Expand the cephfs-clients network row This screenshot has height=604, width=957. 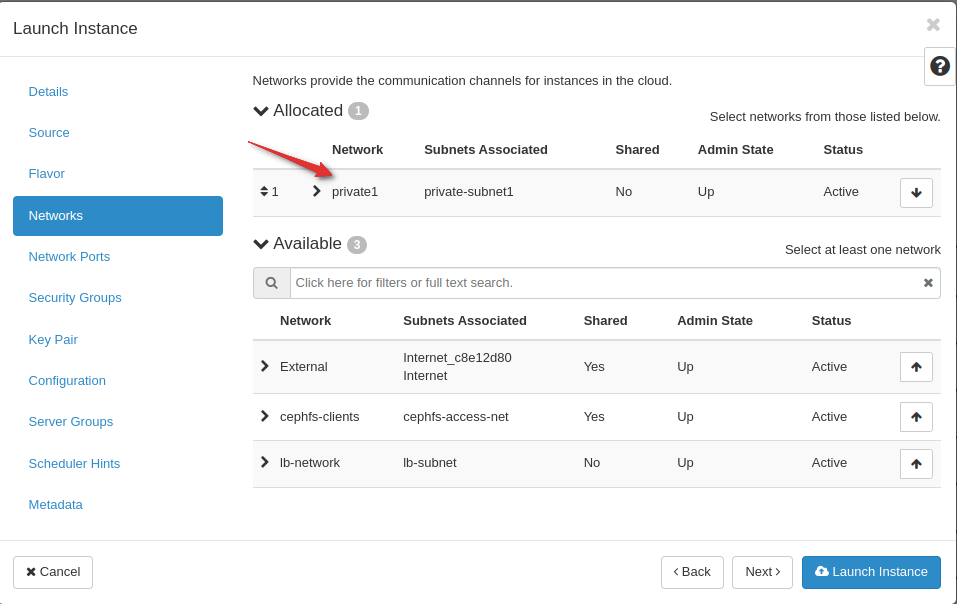click(x=265, y=416)
